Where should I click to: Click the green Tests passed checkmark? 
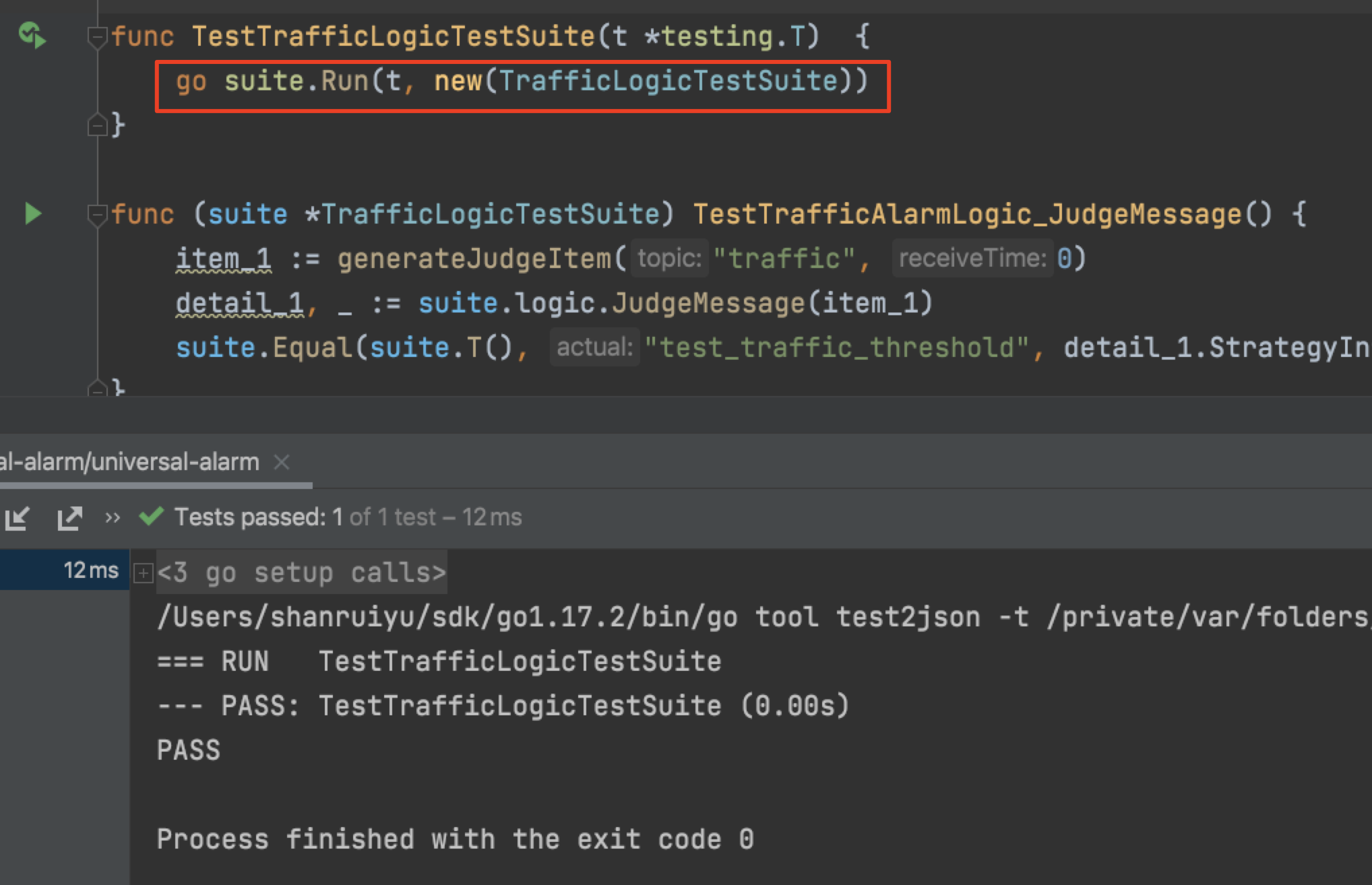point(151,517)
